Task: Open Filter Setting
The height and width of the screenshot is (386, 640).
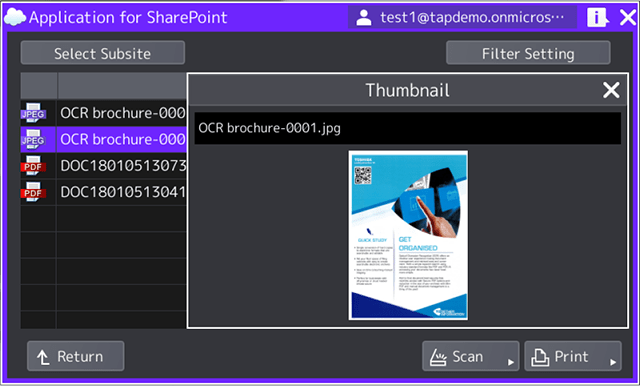Action: click(528, 53)
